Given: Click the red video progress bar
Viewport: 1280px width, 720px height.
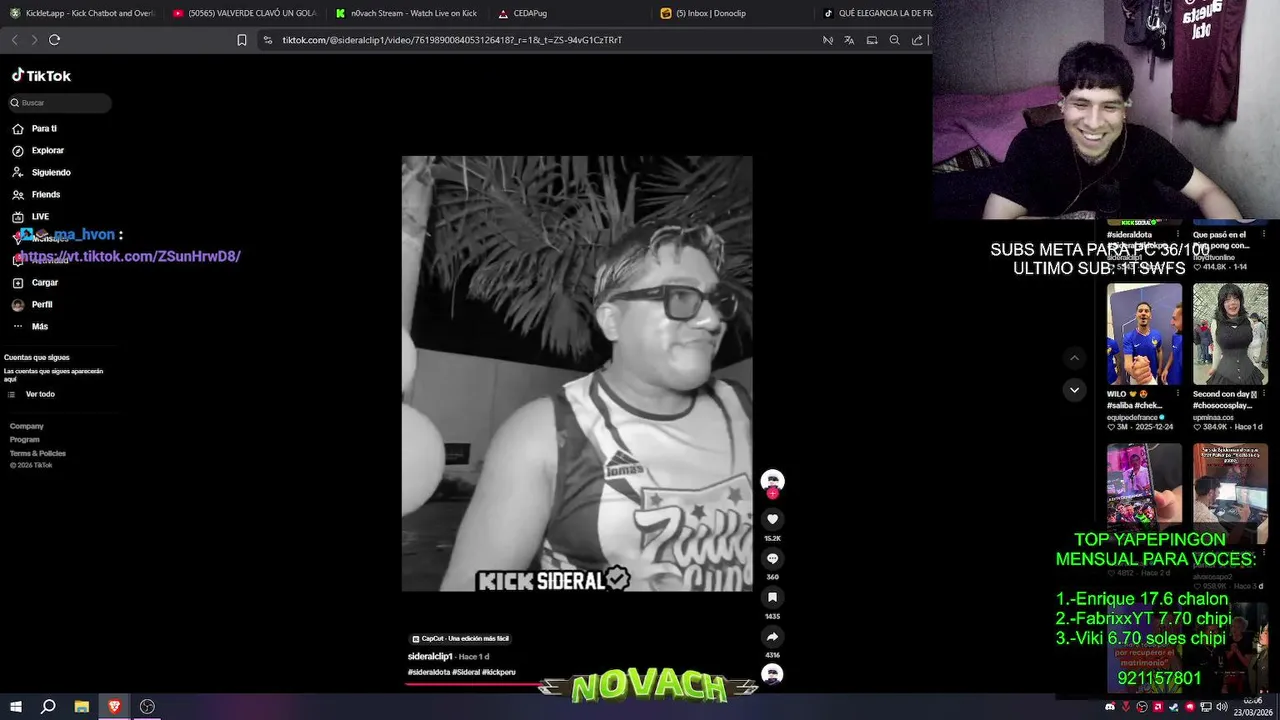Looking at the screenshot, I should 474,685.
